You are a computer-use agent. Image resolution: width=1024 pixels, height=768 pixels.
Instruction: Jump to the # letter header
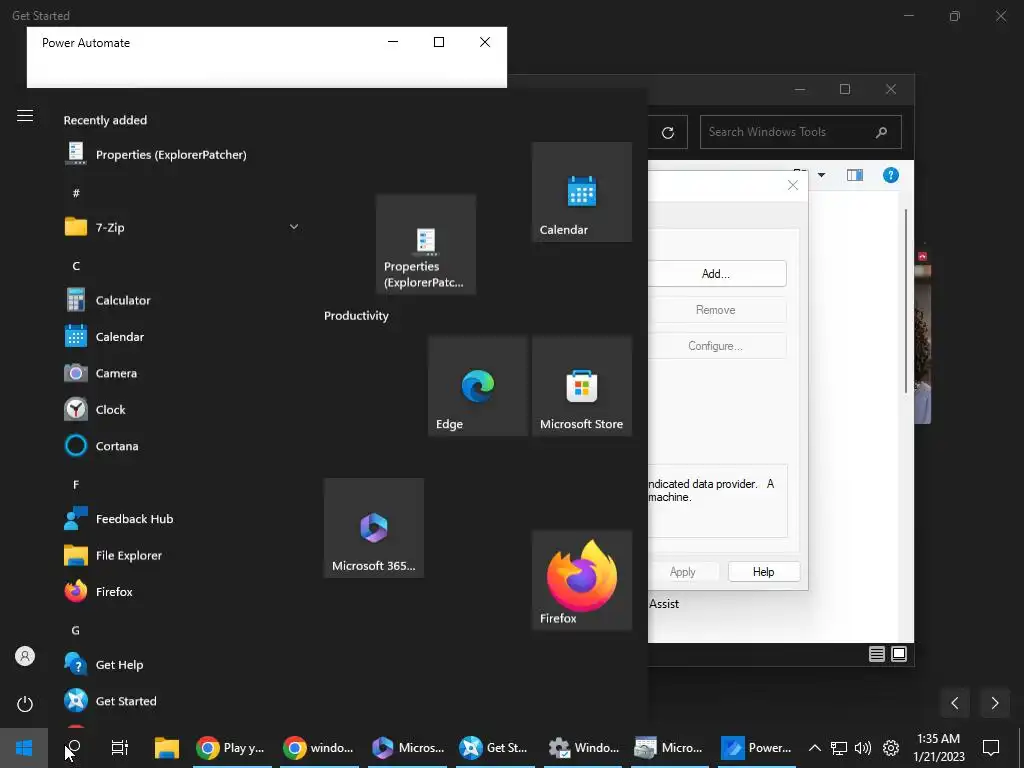pyautogui.click(x=76, y=193)
